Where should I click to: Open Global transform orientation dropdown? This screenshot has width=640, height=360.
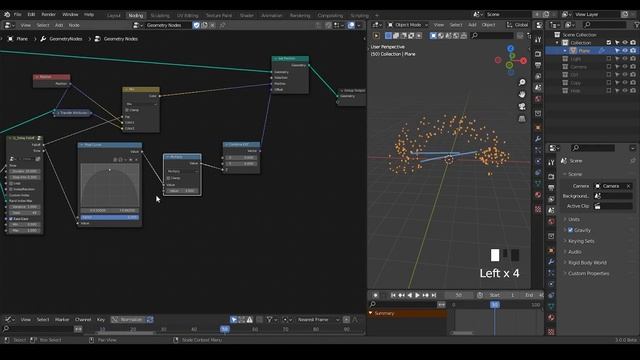point(518,25)
